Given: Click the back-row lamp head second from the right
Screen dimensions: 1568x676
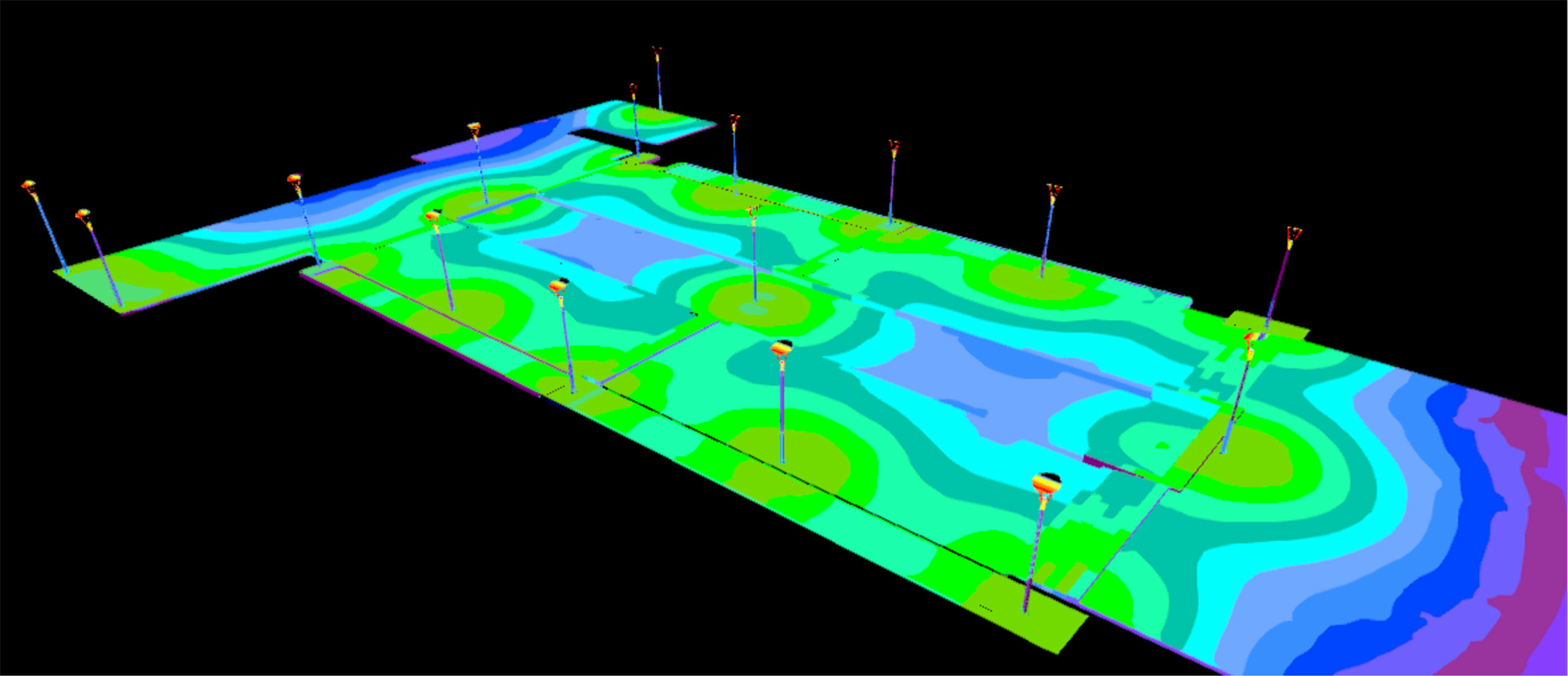Looking at the screenshot, I should pos(1053,192).
